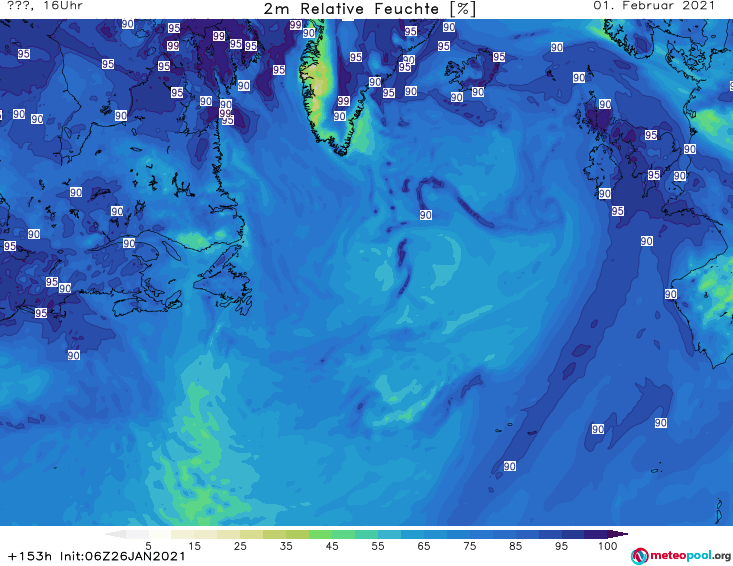Click the colorbar tick label 100
Screen dimensions: 733x566
tap(607, 546)
